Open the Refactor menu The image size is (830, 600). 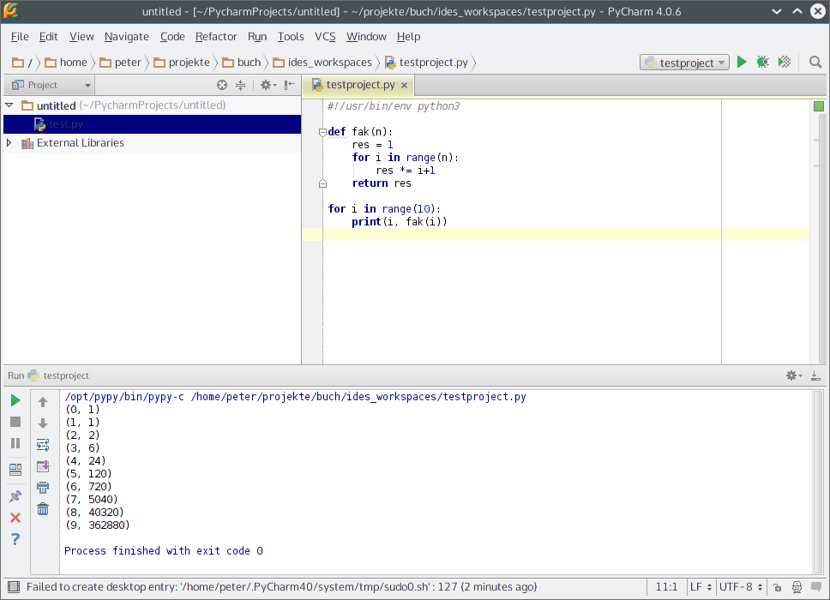pos(216,37)
